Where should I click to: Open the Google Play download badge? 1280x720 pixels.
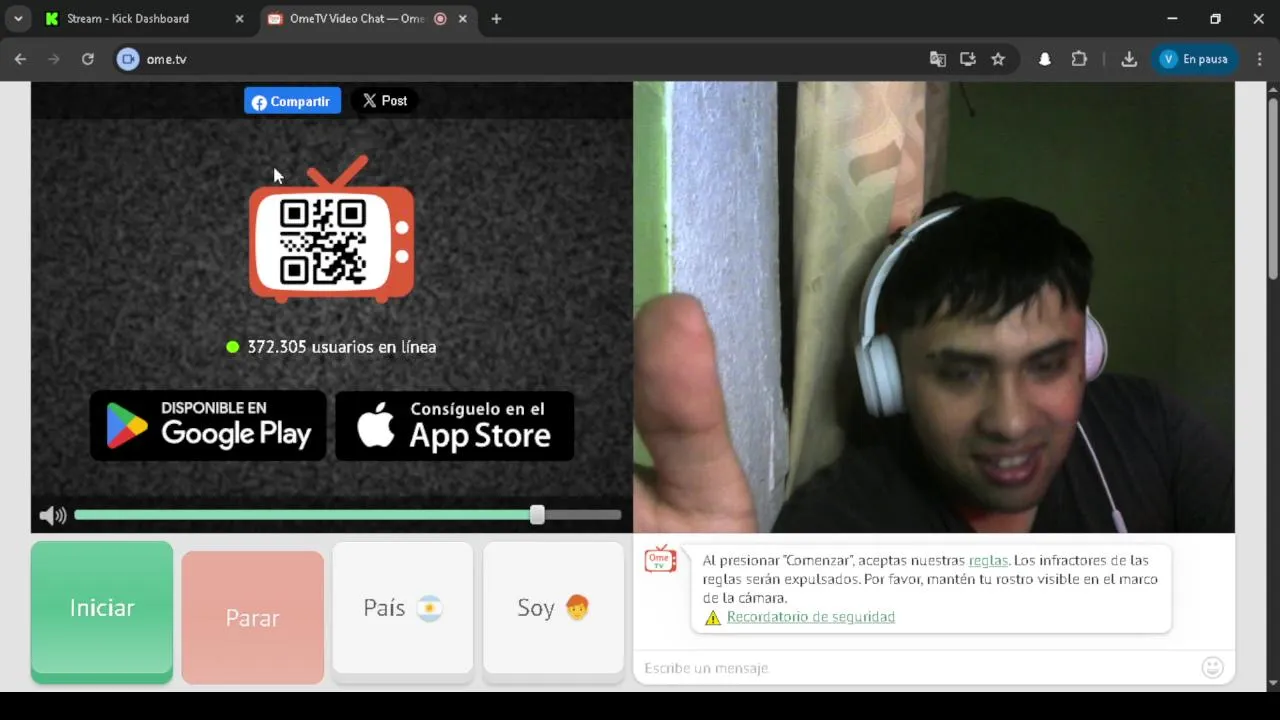click(208, 425)
